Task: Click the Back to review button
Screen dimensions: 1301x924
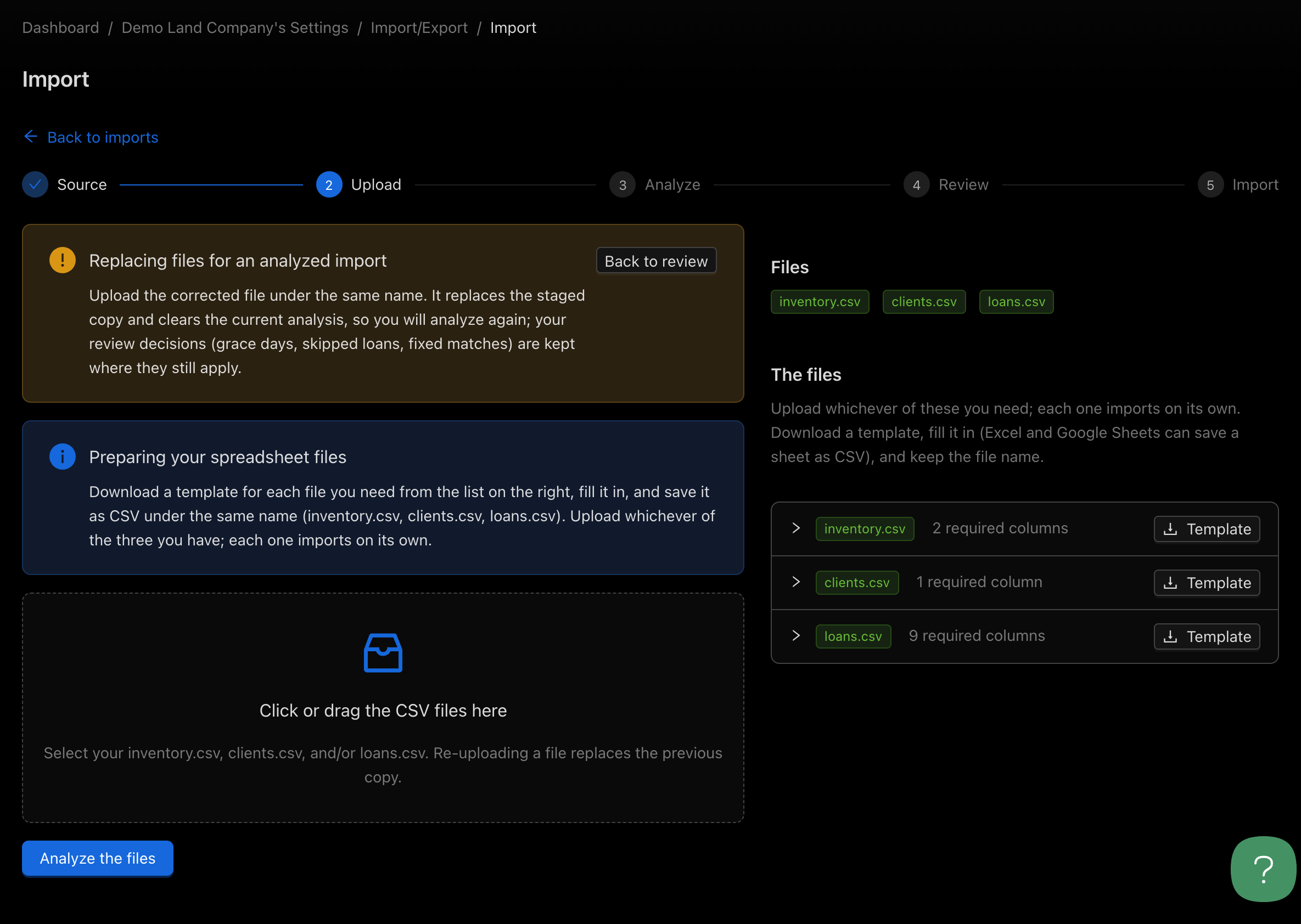Action: 656,261
